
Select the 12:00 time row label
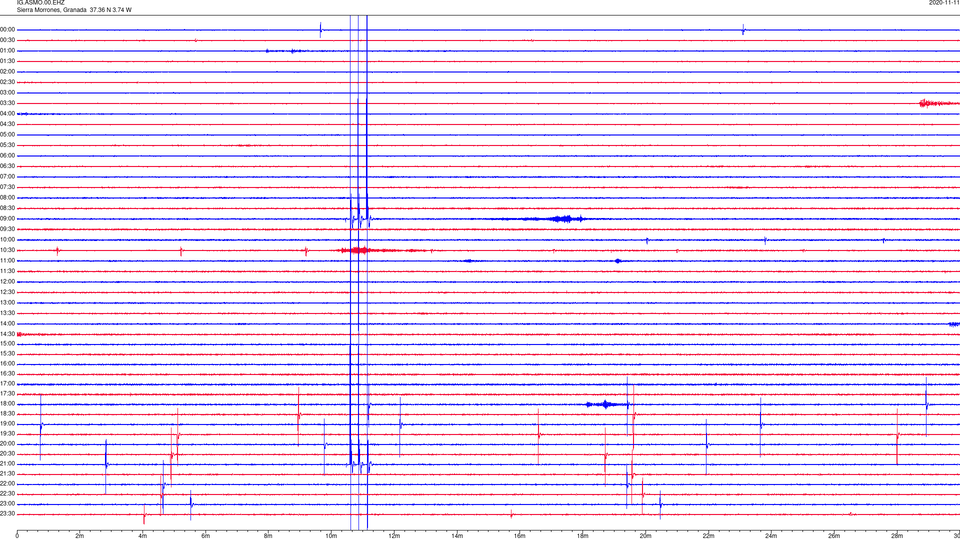(x=8, y=282)
